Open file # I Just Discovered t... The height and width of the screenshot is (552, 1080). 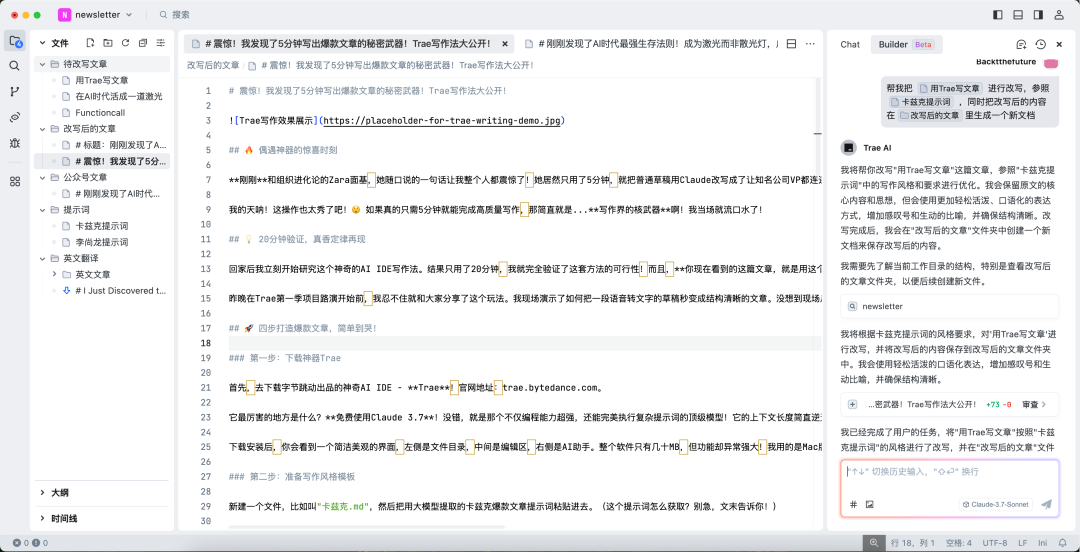click(121, 291)
